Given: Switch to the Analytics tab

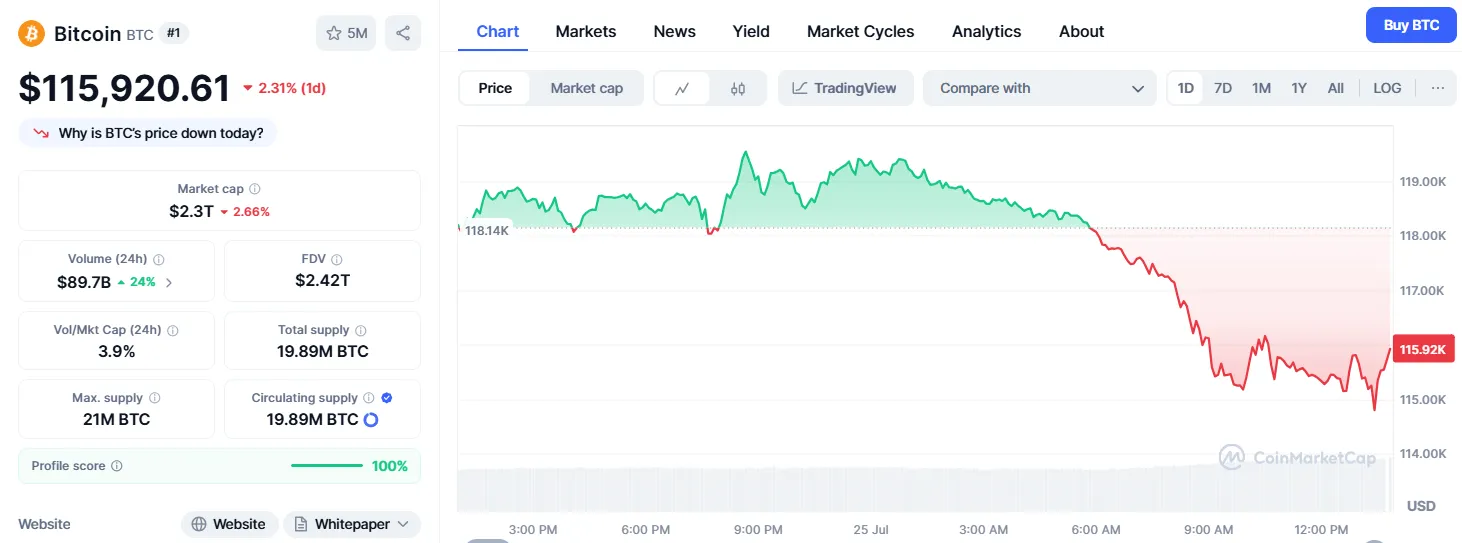Looking at the screenshot, I should coord(986,31).
